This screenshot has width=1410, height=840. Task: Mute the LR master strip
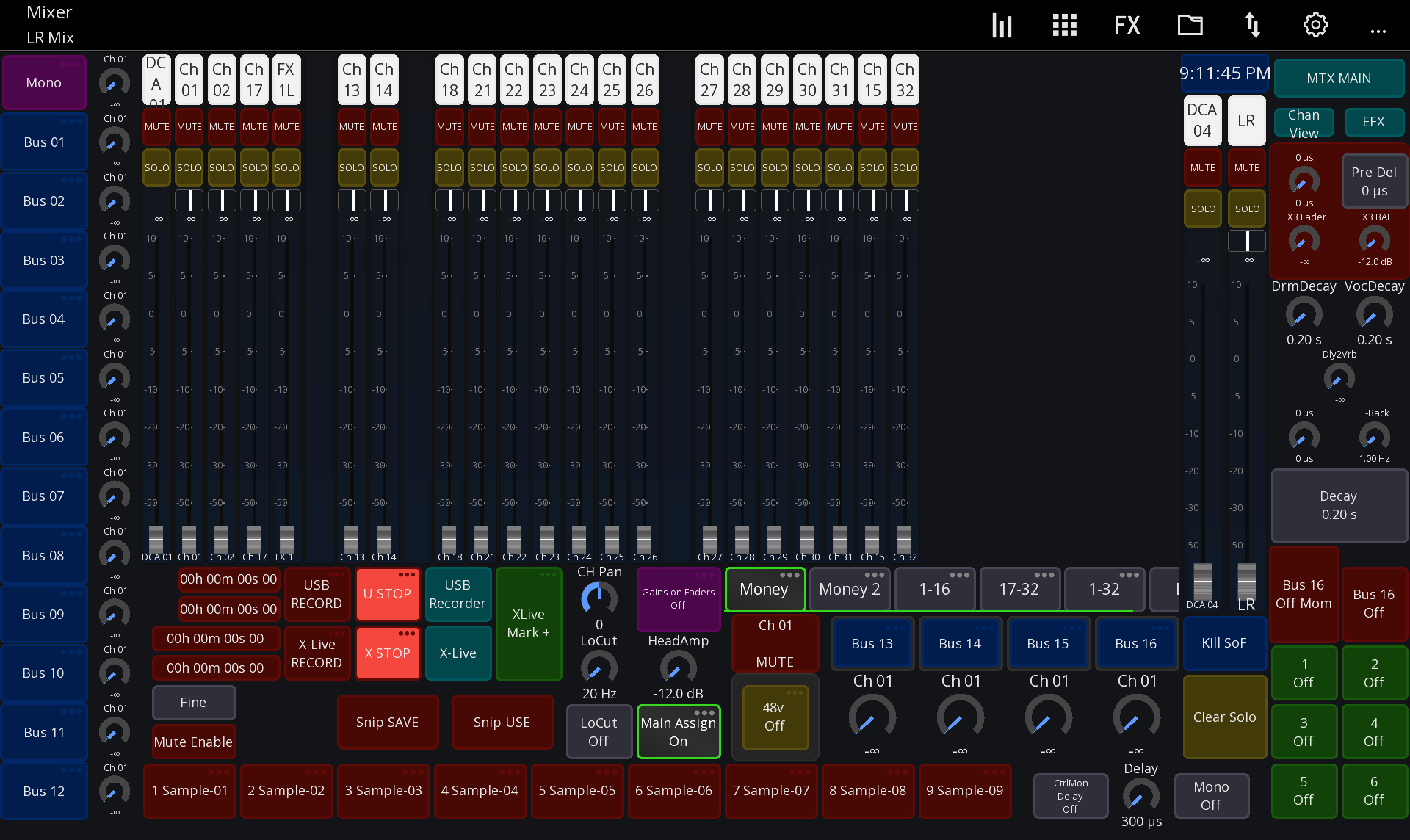[1246, 167]
